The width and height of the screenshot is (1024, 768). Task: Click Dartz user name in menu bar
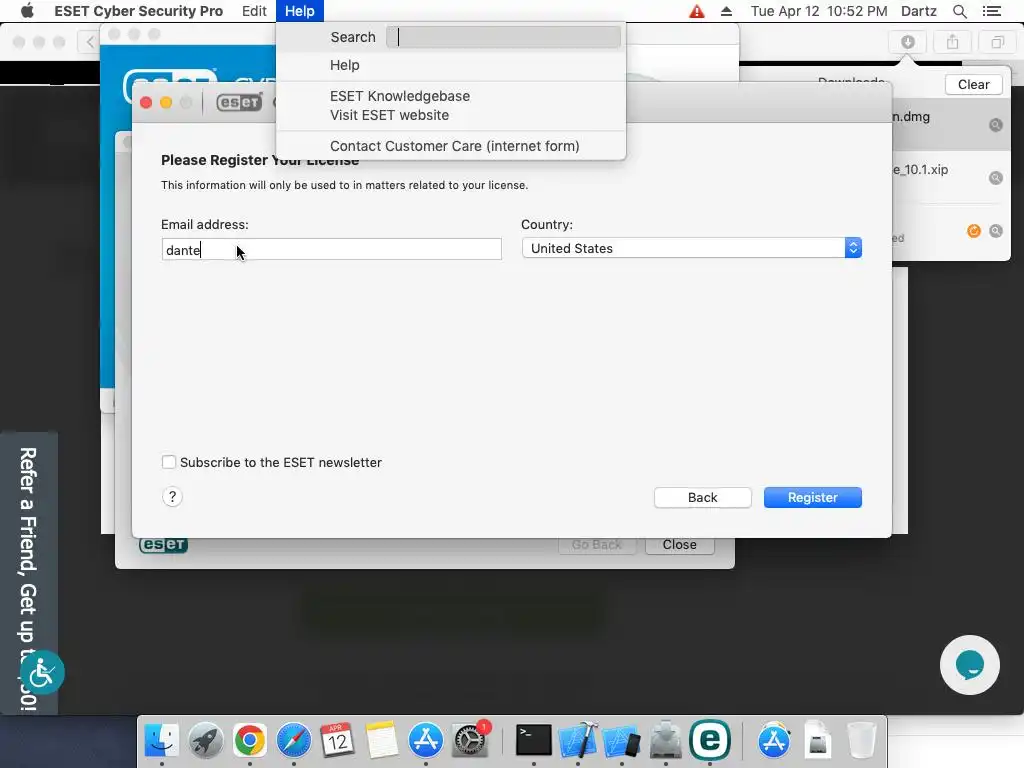coord(919,11)
